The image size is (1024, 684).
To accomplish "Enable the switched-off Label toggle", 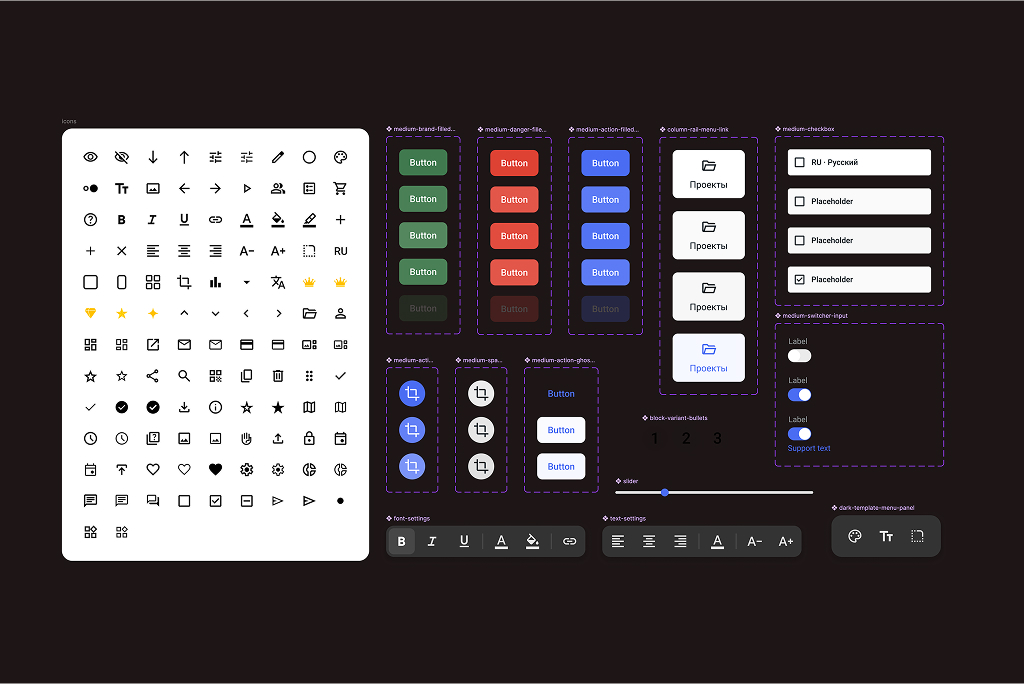I will (x=799, y=355).
